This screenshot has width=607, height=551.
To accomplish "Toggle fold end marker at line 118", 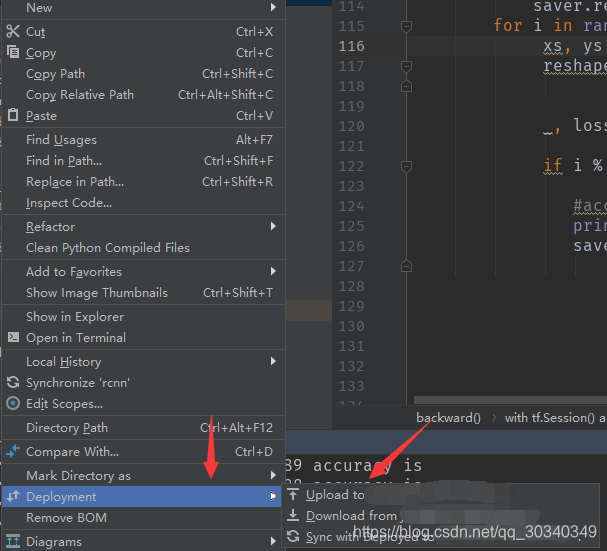I will (x=406, y=86).
